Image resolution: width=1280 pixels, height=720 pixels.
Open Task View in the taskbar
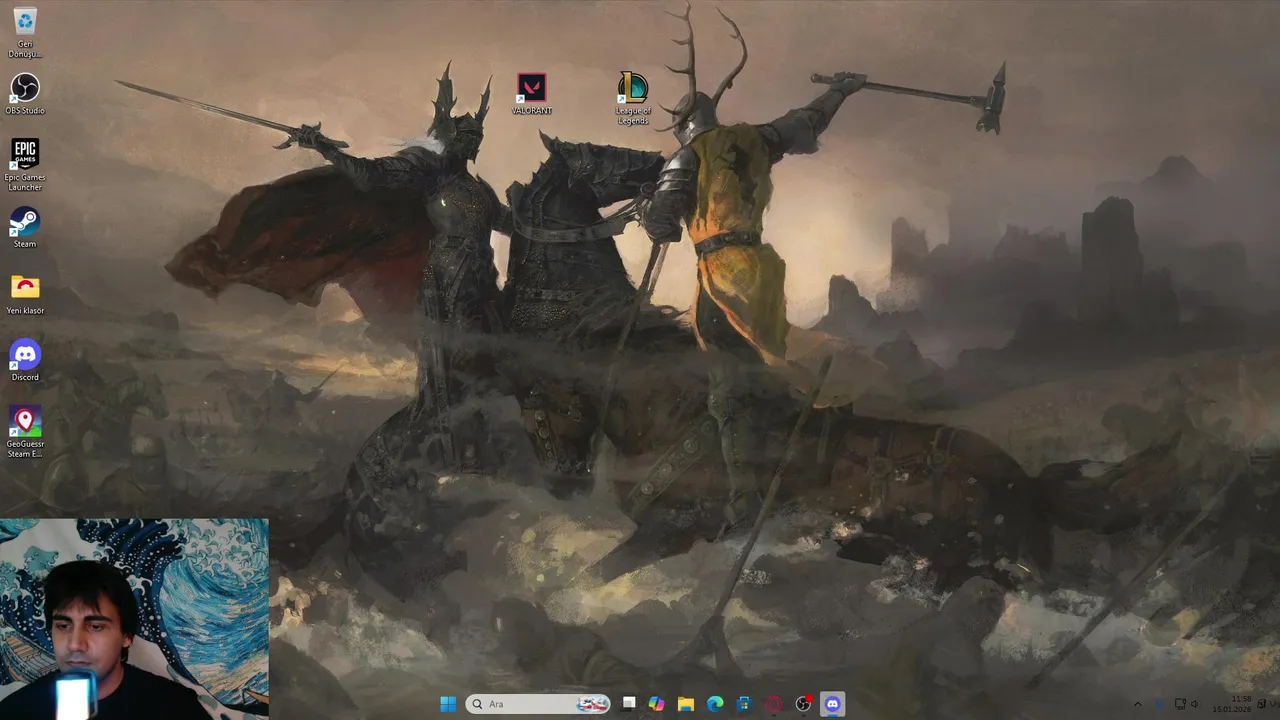628,704
